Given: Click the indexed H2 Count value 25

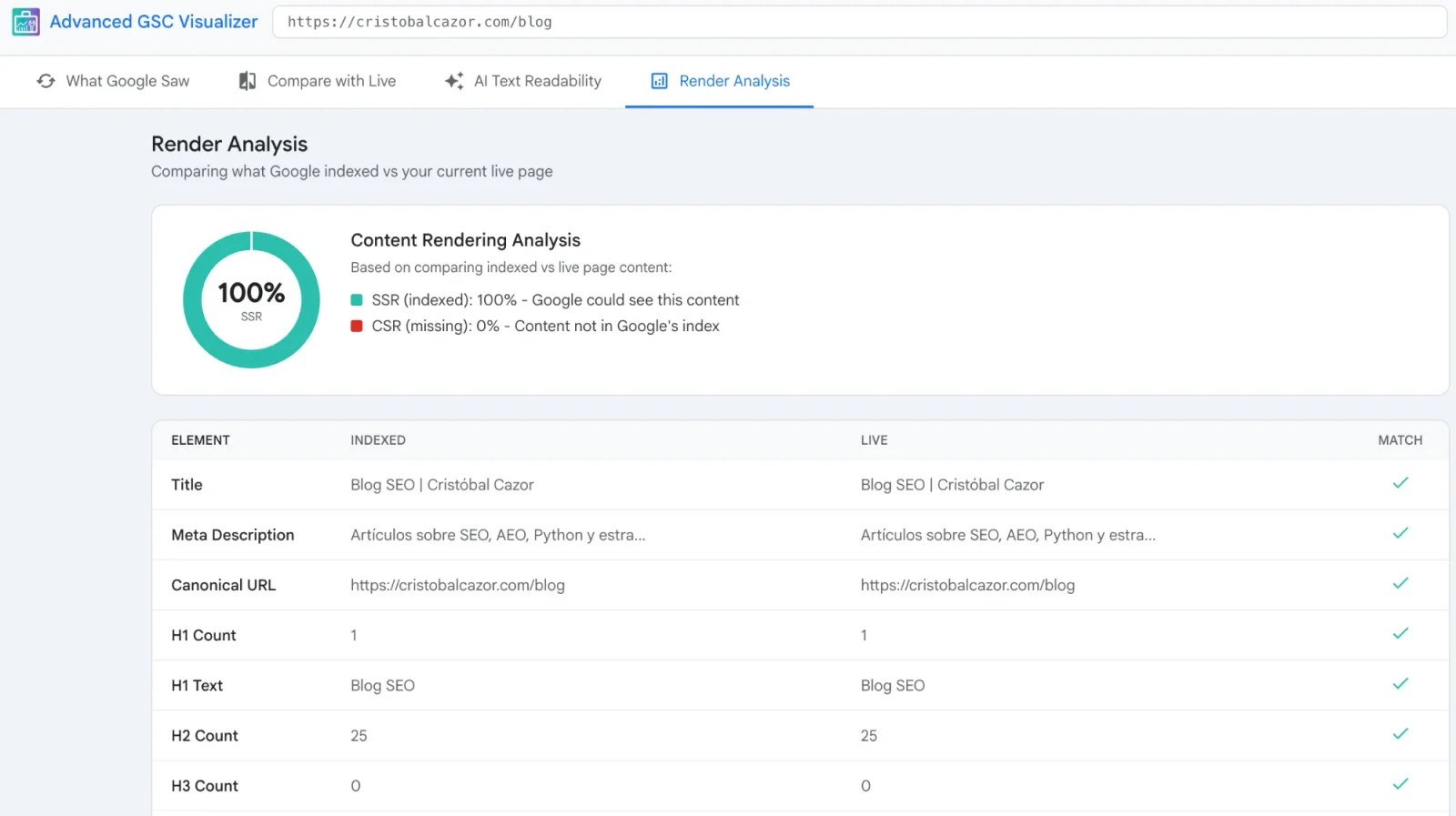Looking at the screenshot, I should click(x=359, y=735).
